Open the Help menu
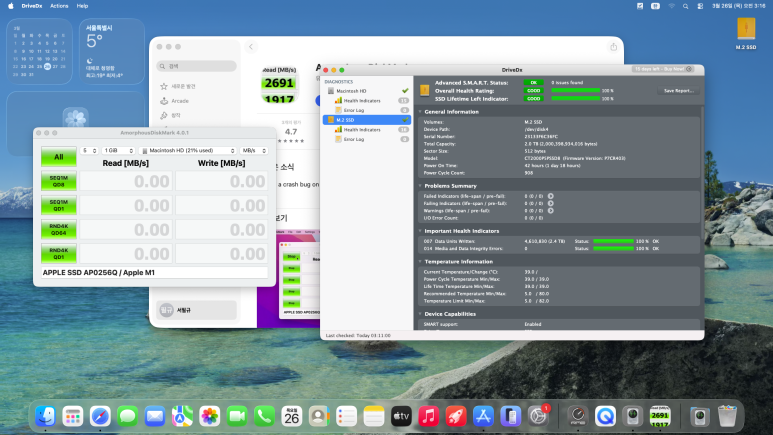 pyautogui.click(x=82, y=6)
